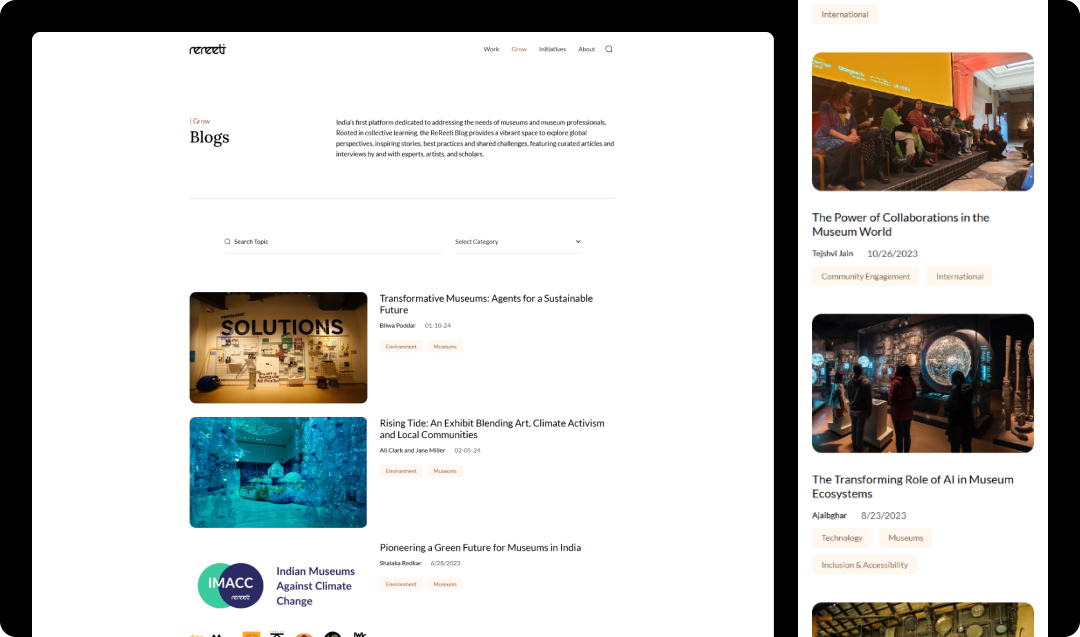
Task: Click the date 02-05-24
Action: pyautogui.click(x=467, y=450)
